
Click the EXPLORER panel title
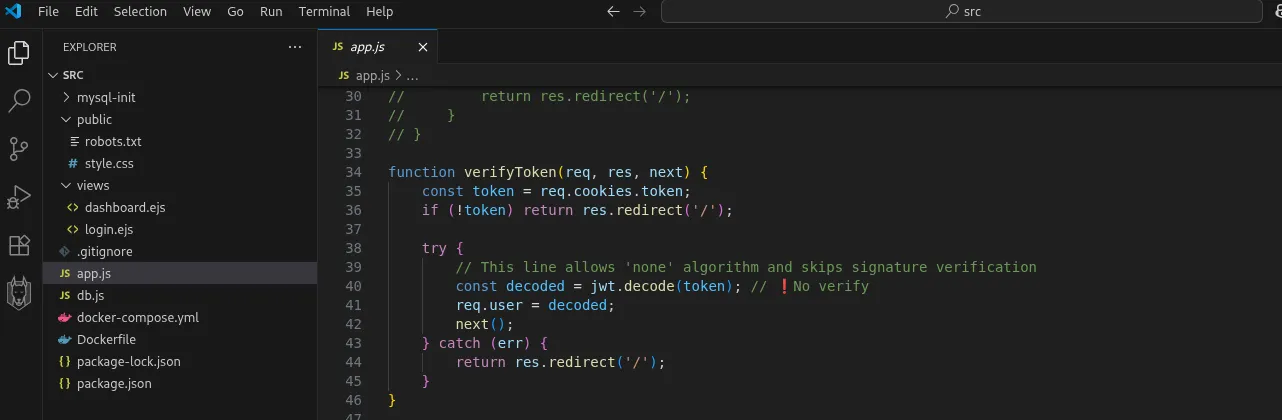[90, 47]
